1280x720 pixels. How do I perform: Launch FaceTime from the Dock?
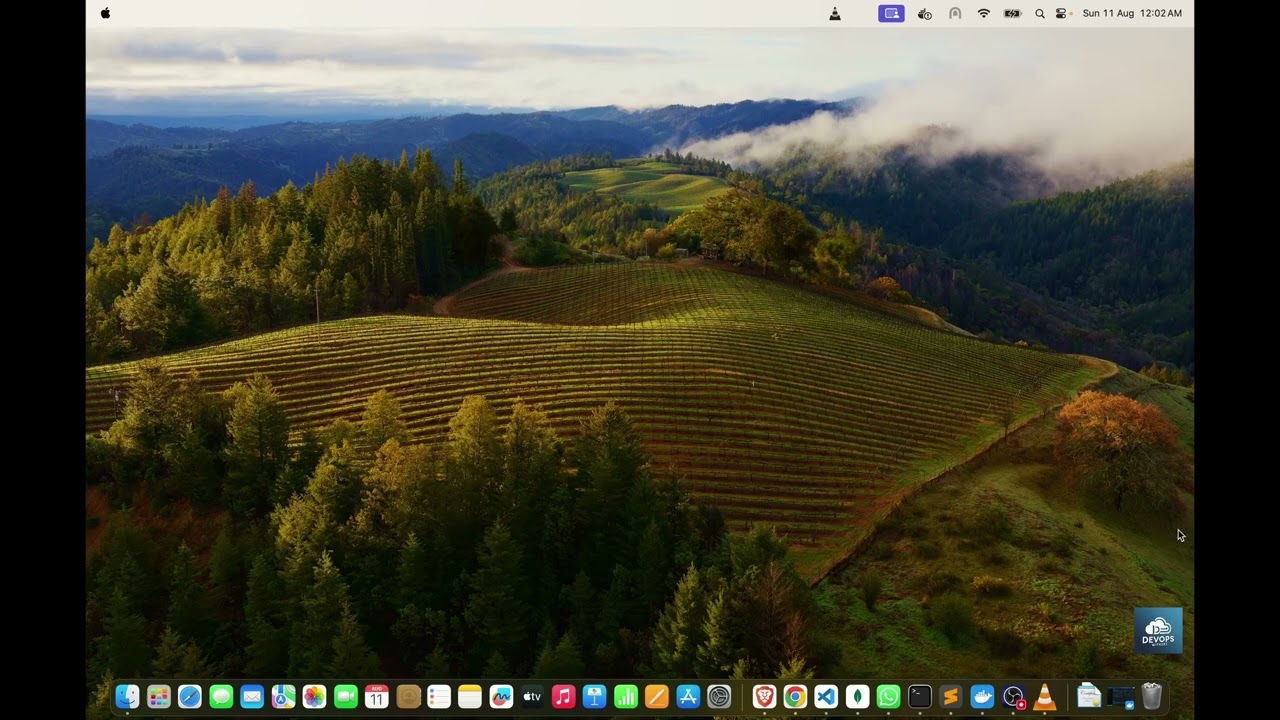pos(345,697)
